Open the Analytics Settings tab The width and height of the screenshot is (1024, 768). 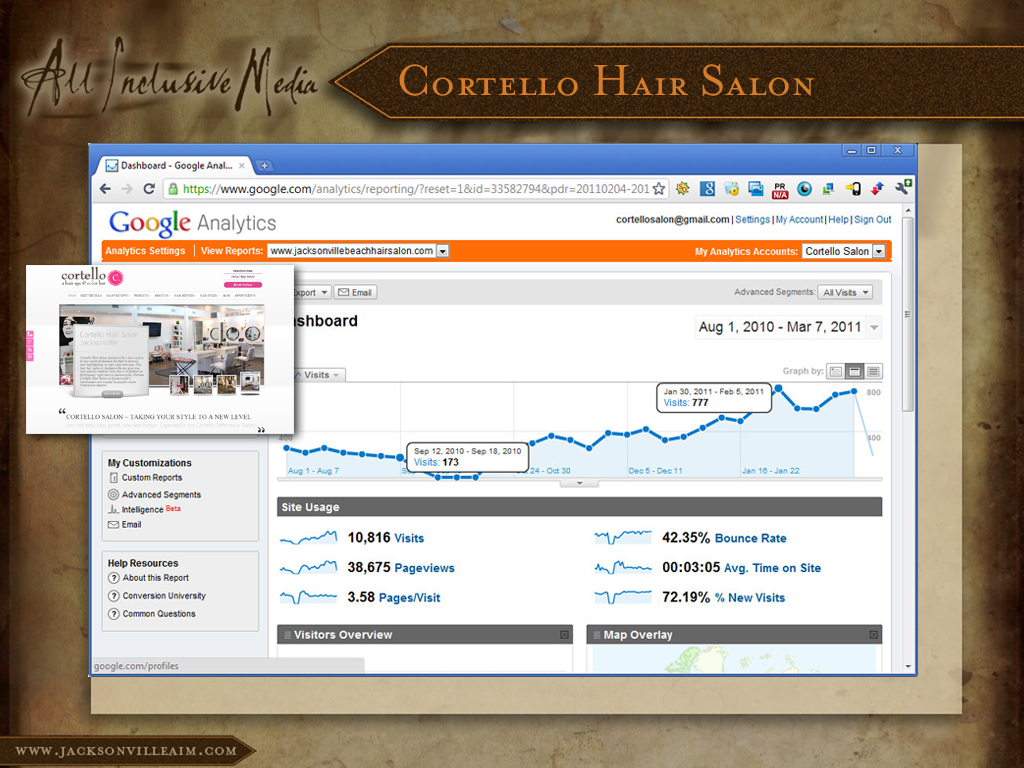click(145, 251)
